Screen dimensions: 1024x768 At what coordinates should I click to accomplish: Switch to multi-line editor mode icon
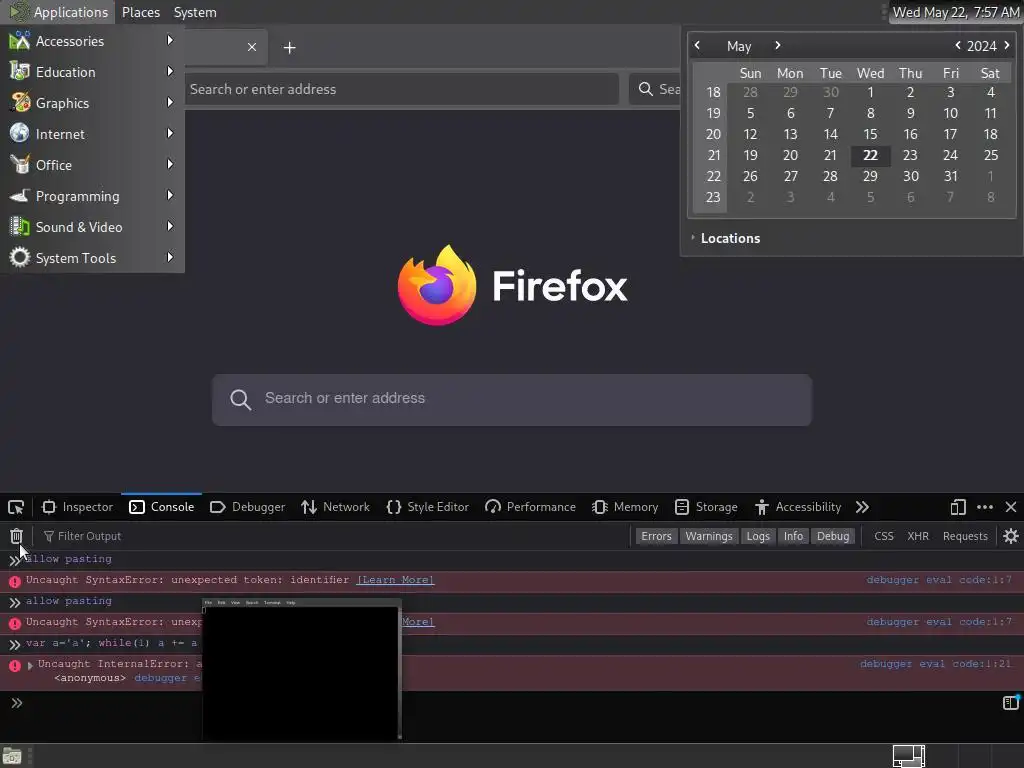1010,703
